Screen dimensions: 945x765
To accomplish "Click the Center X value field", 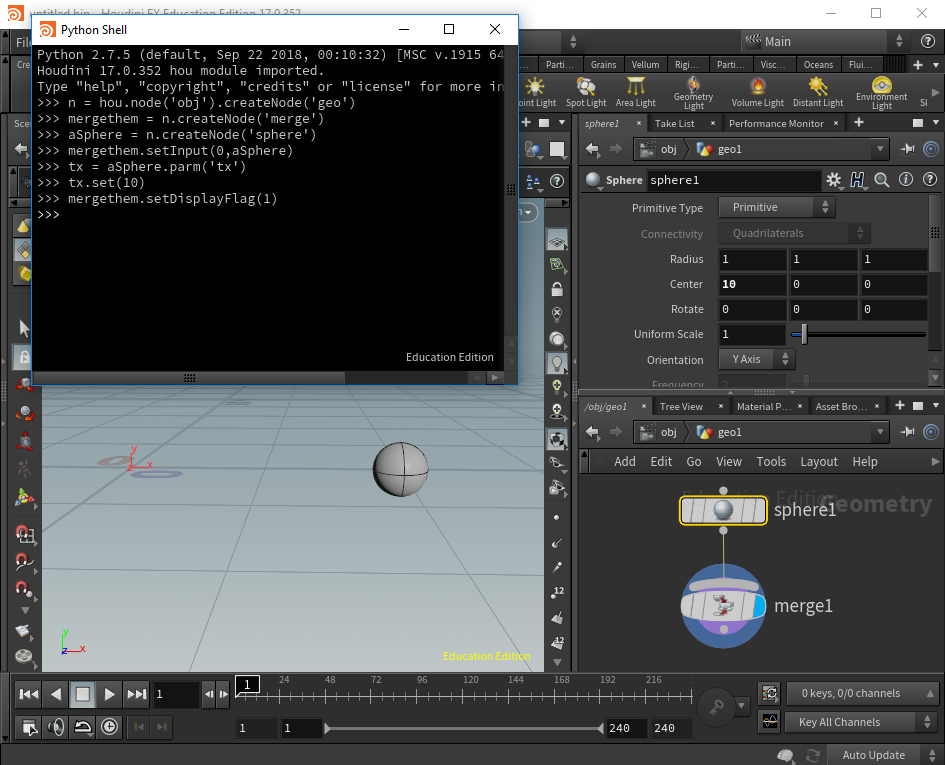I will [x=752, y=284].
